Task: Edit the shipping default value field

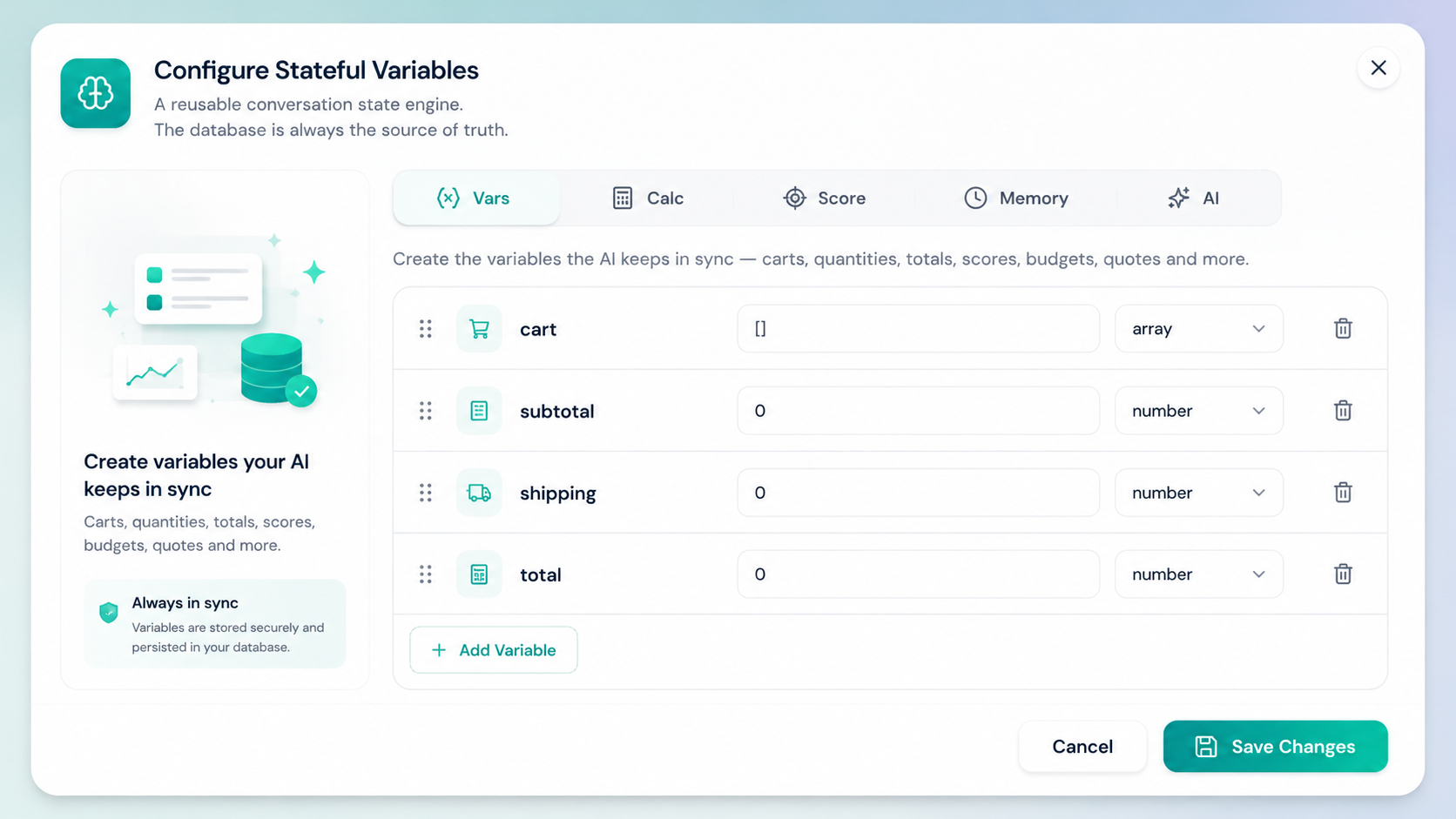Action: pyautogui.click(x=918, y=493)
